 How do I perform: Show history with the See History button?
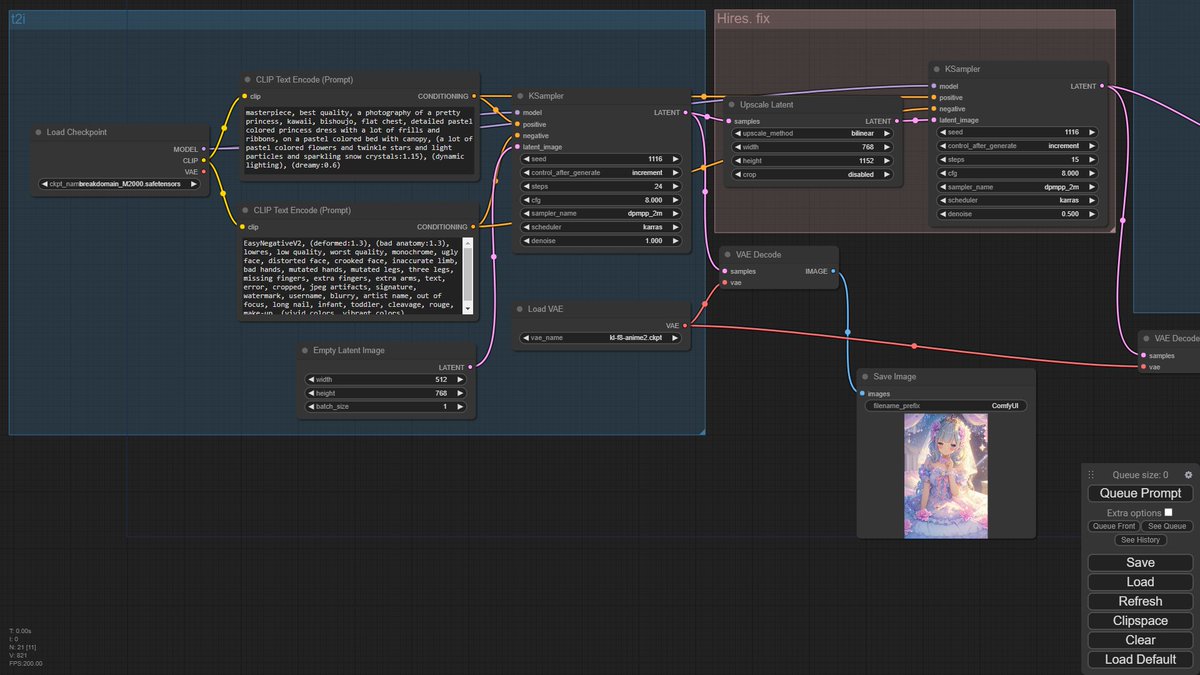point(1140,540)
